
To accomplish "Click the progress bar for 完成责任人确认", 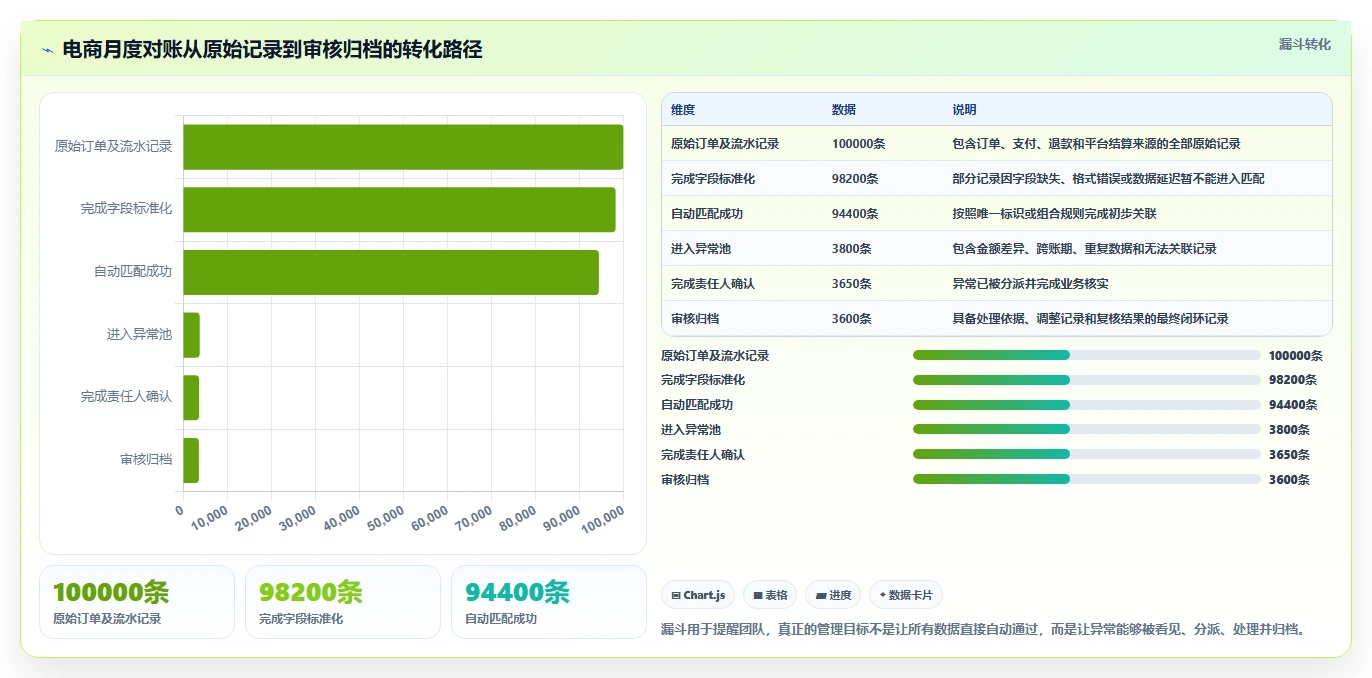I will pyautogui.click(x=1087, y=454).
